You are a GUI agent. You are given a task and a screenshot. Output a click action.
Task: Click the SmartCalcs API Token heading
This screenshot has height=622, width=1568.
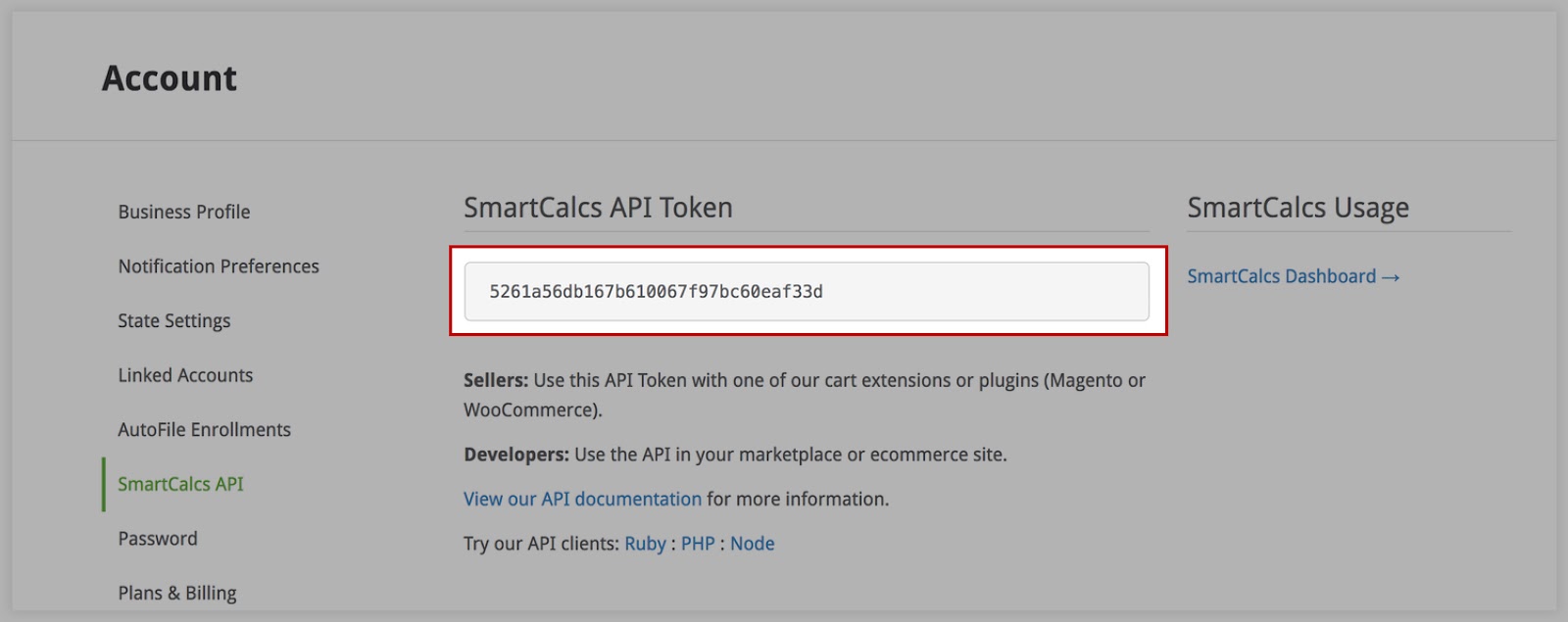coord(598,208)
